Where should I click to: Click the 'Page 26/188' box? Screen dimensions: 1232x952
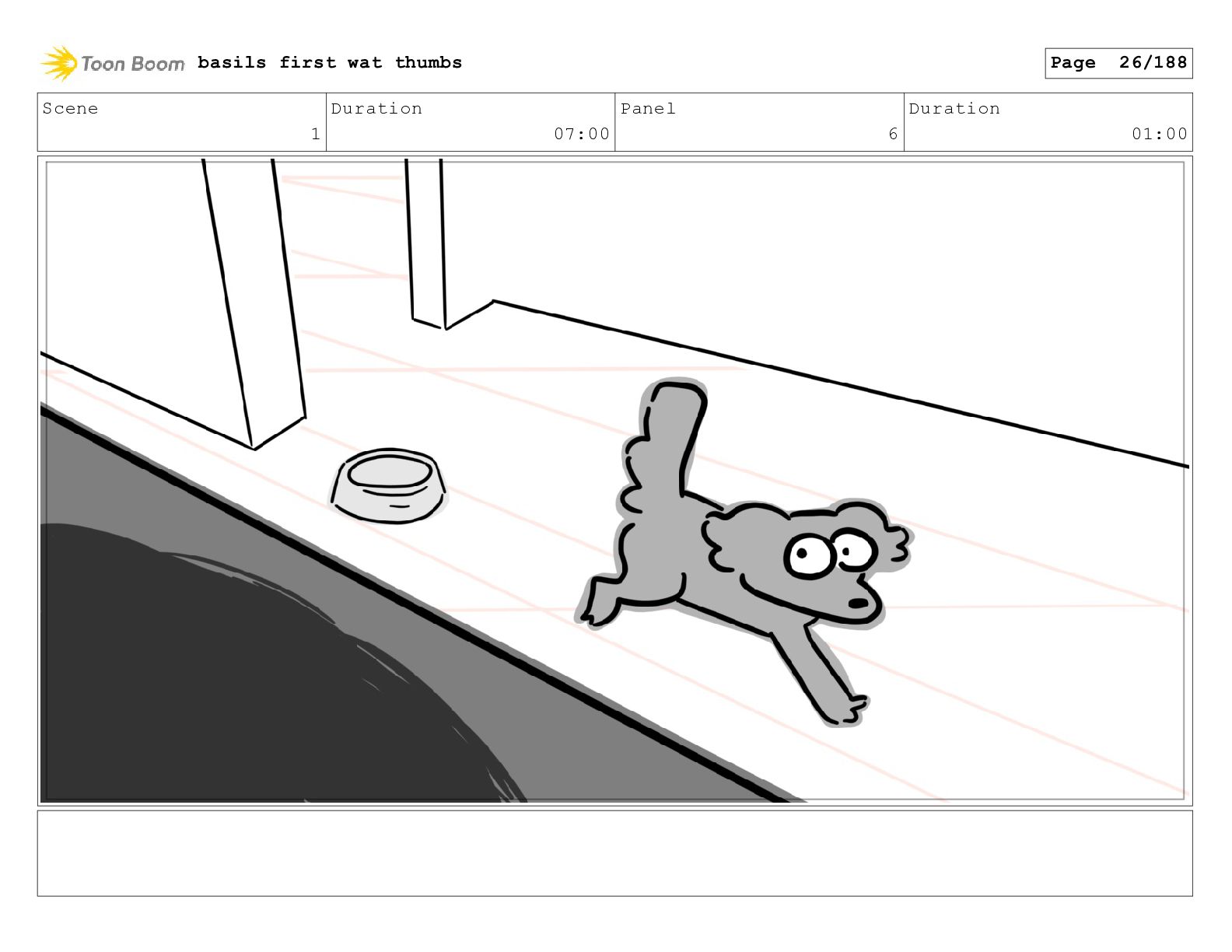[x=1118, y=63]
